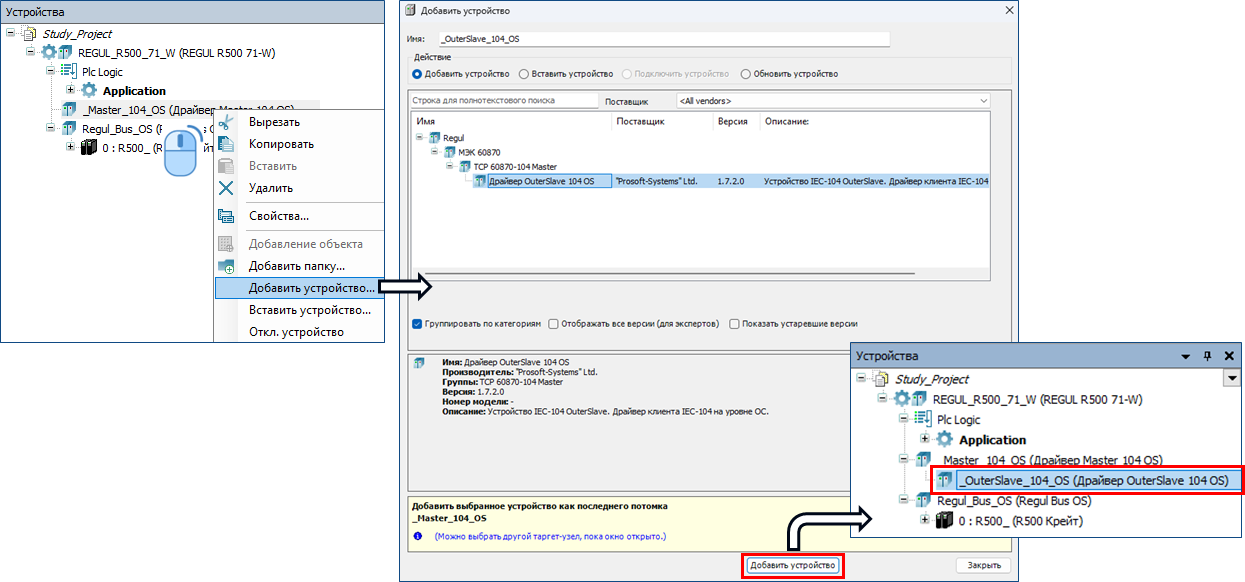
Task: Expand the Application node in left tree
Action: pos(70,91)
